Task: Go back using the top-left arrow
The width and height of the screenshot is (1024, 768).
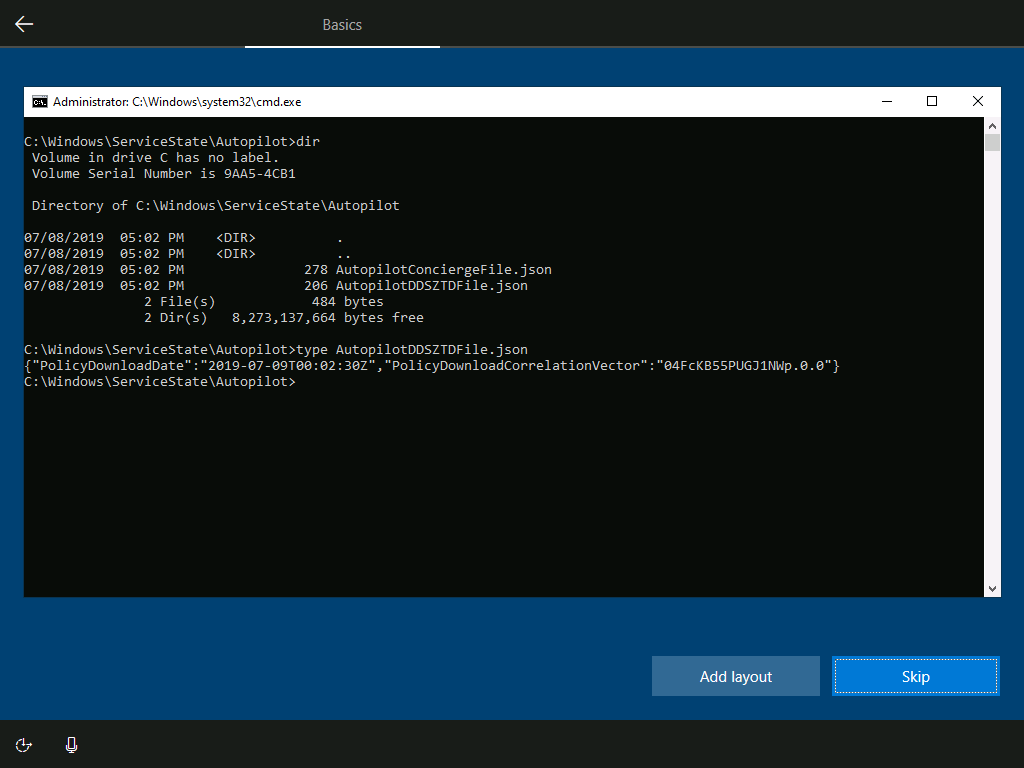Action: tap(24, 24)
